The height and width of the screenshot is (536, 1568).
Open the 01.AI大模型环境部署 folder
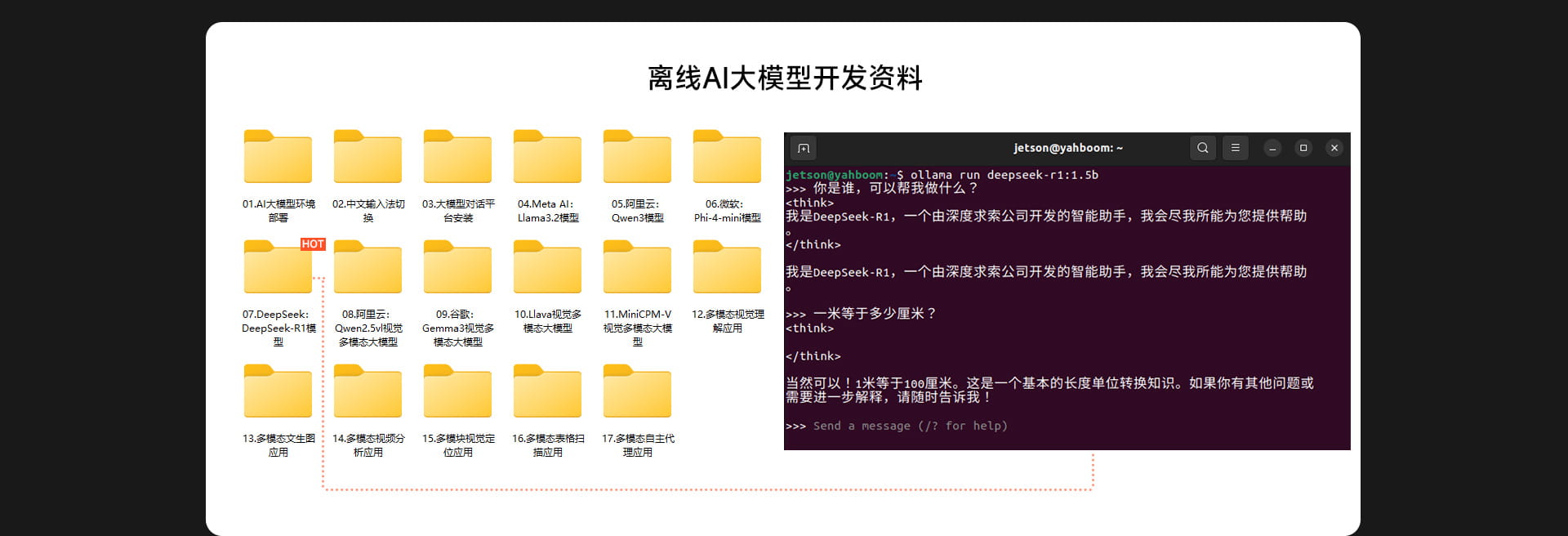point(278,157)
